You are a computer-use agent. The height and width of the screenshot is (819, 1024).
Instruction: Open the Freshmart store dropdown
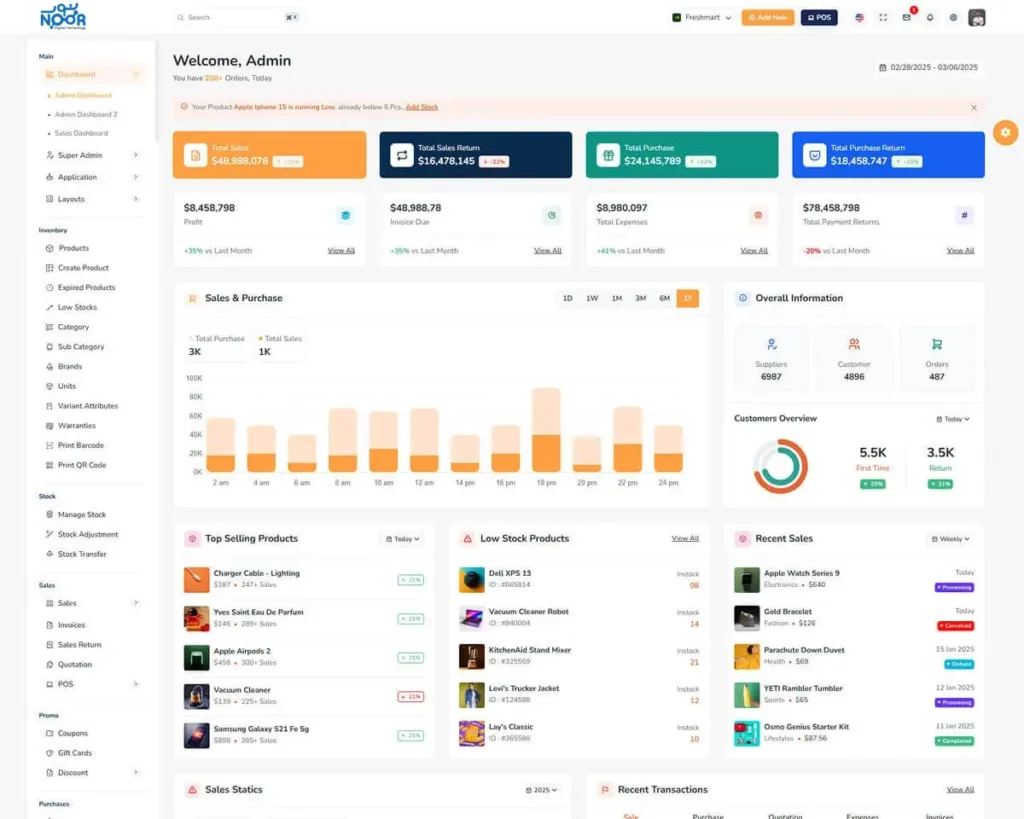(702, 17)
